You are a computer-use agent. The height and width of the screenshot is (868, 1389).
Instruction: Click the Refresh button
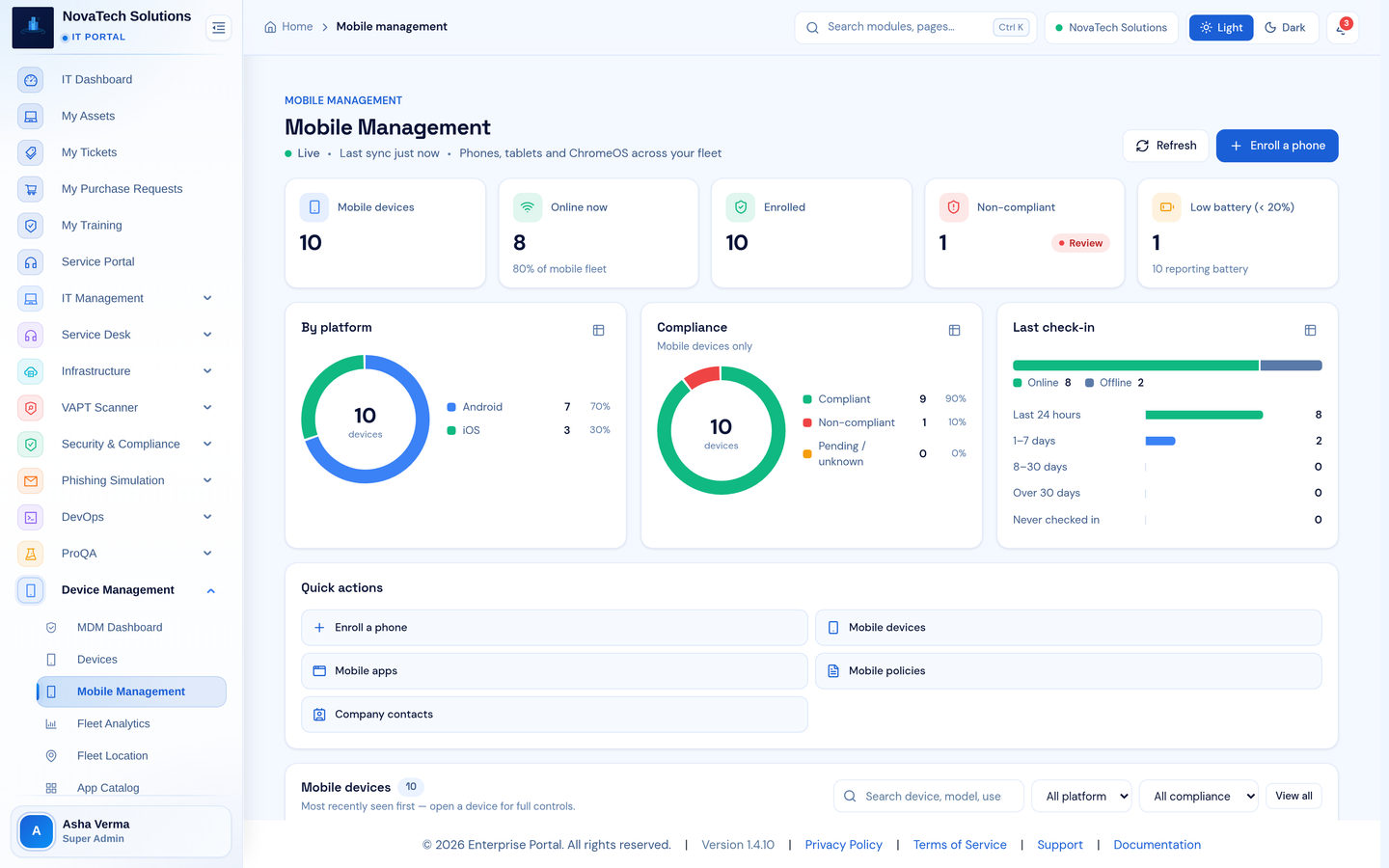coord(1165,146)
